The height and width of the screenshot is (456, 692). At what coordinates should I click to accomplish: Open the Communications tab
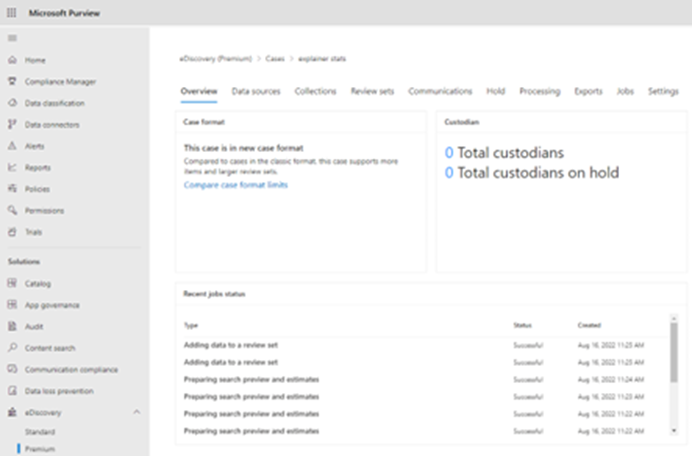click(x=440, y=91)
